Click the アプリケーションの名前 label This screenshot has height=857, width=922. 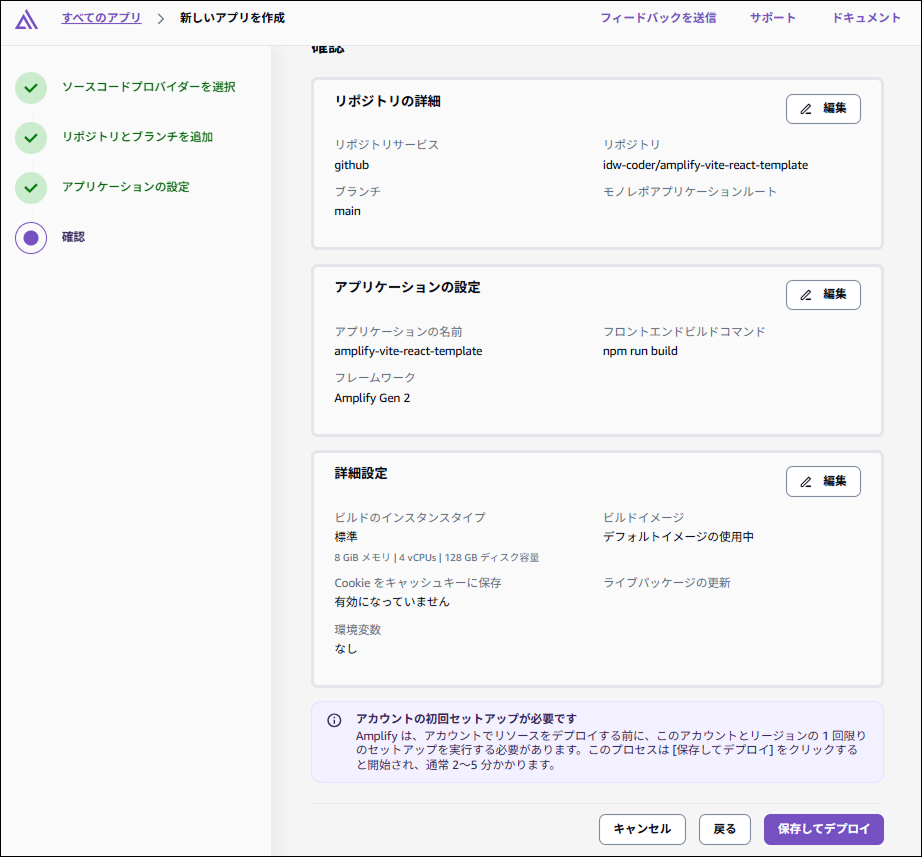tap(398, 332)
